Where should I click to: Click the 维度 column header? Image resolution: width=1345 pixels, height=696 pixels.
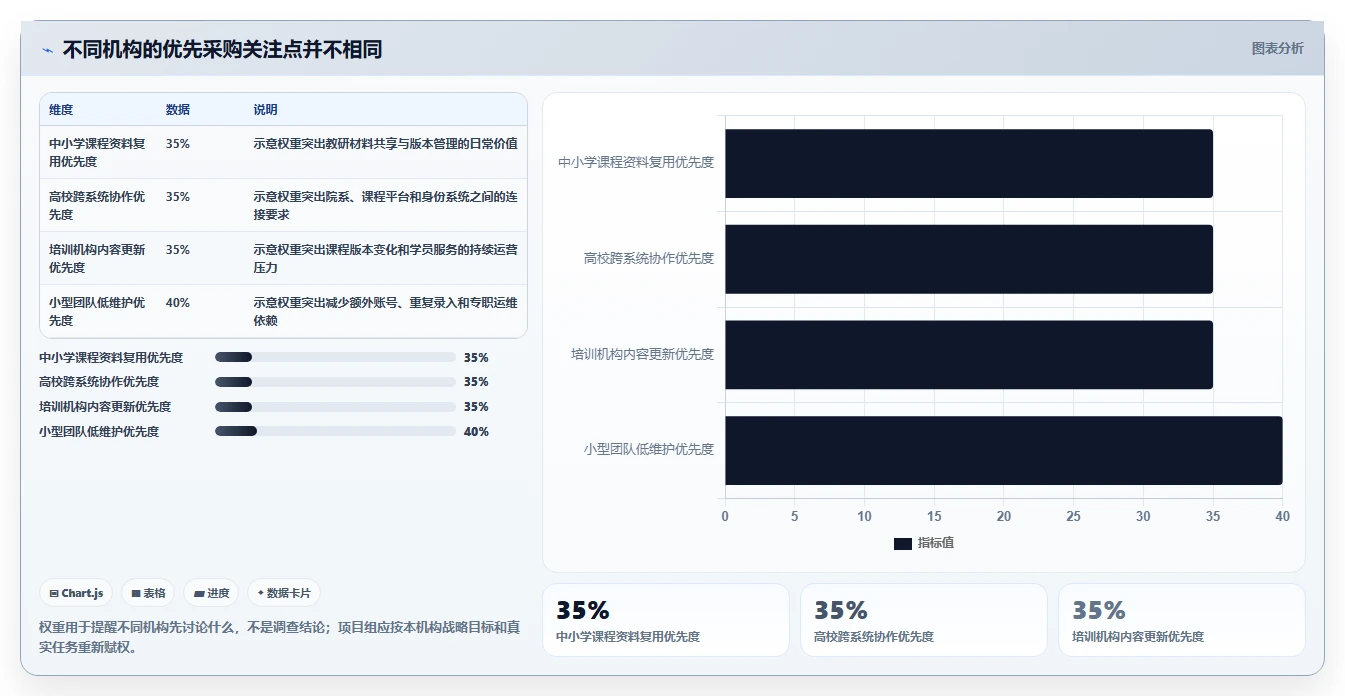[x=61, y=110]
